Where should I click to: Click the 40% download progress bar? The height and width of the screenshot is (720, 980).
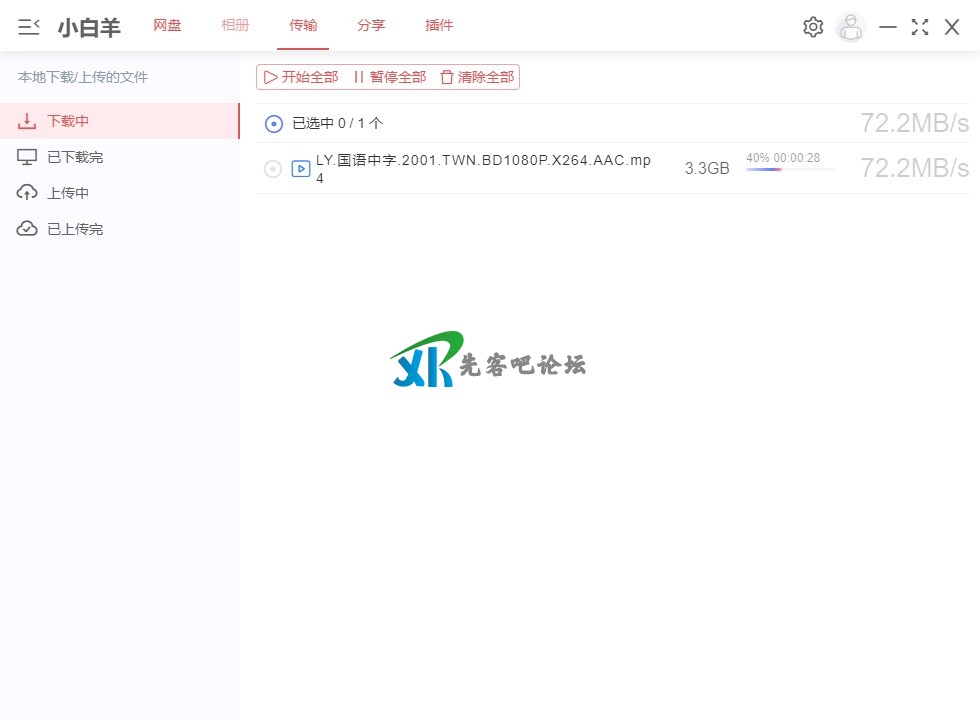coord(790,169)
